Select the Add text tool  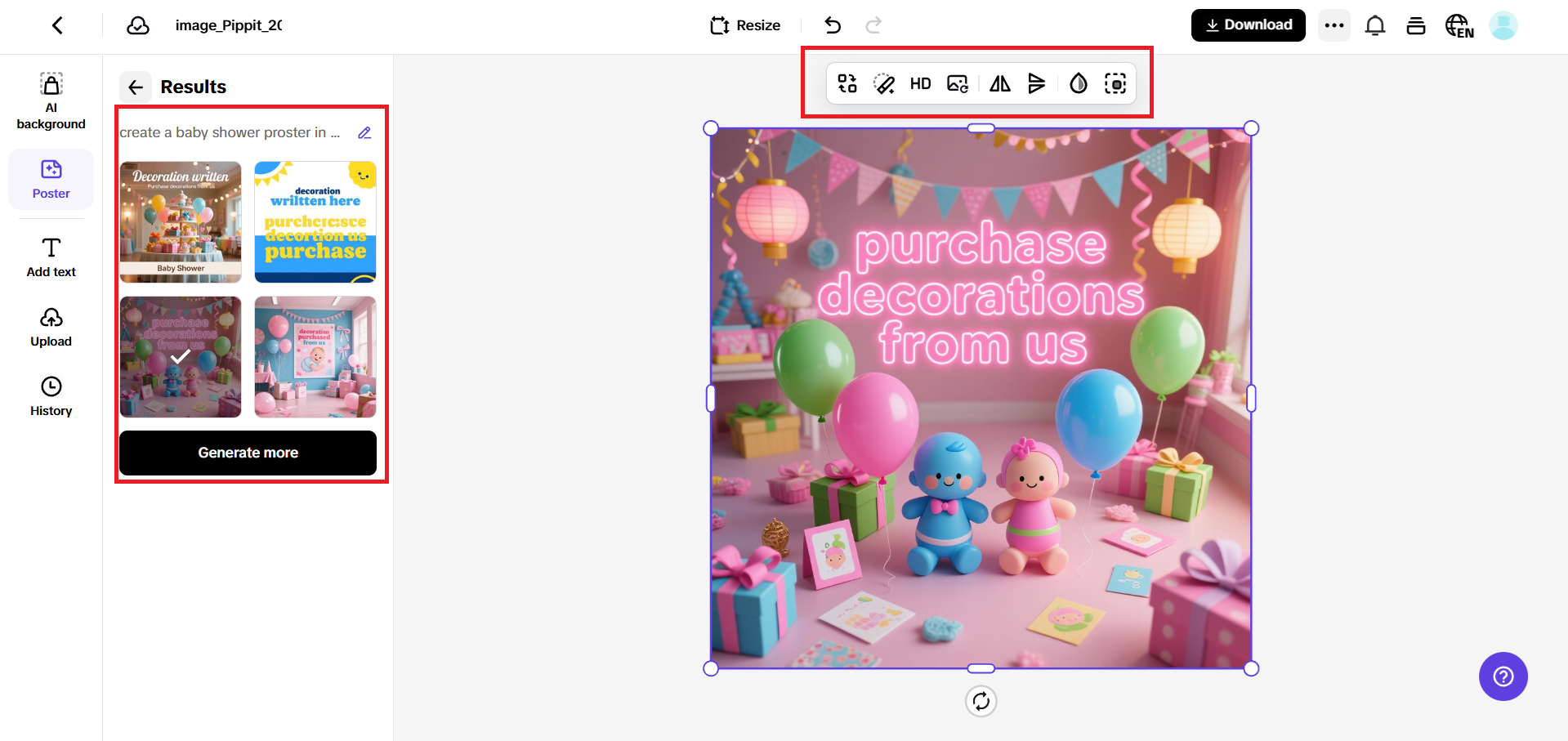tap(51, 256)
